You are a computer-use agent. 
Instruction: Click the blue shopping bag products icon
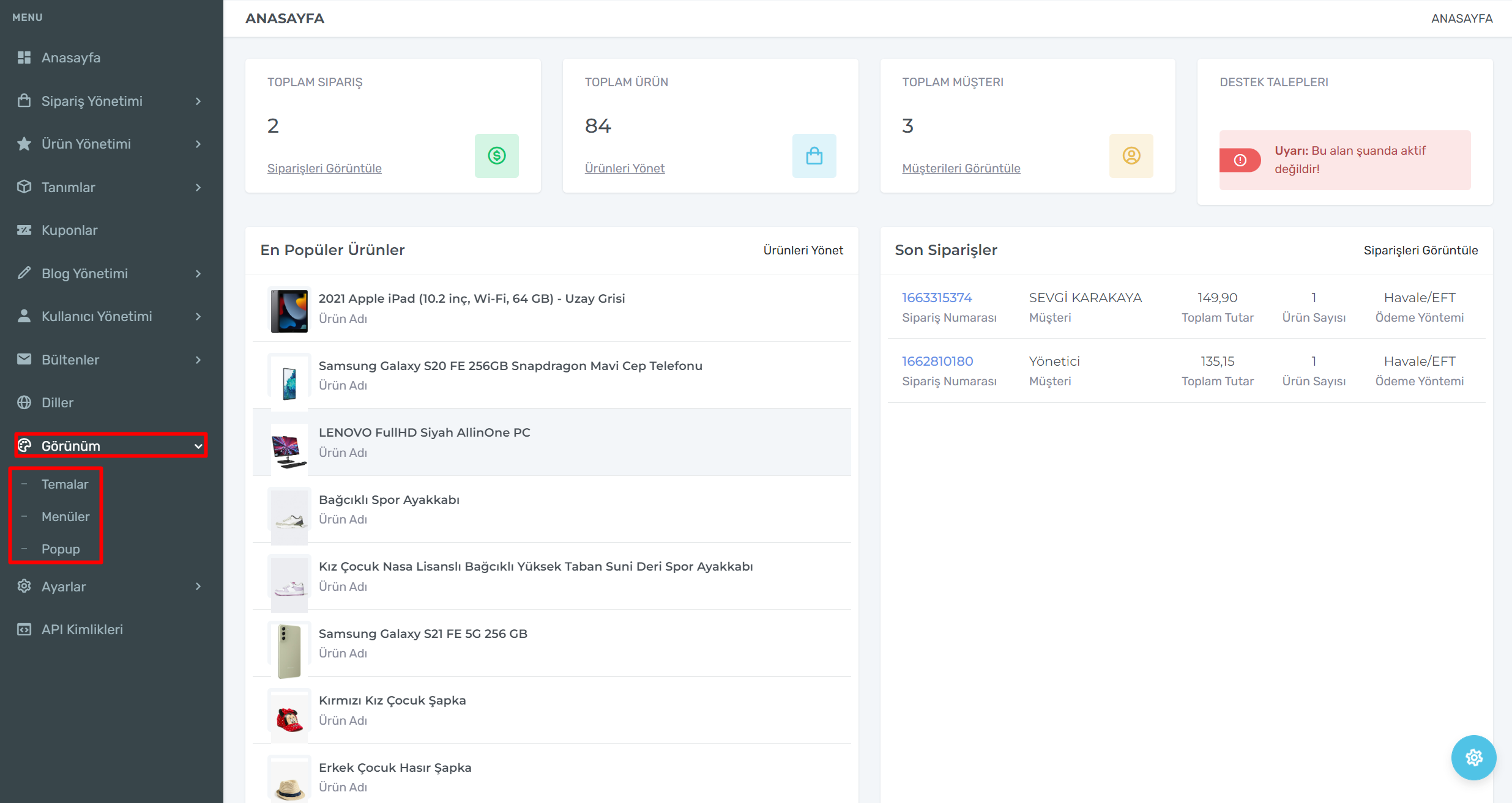pyautogui.click(x=814, y=156)
